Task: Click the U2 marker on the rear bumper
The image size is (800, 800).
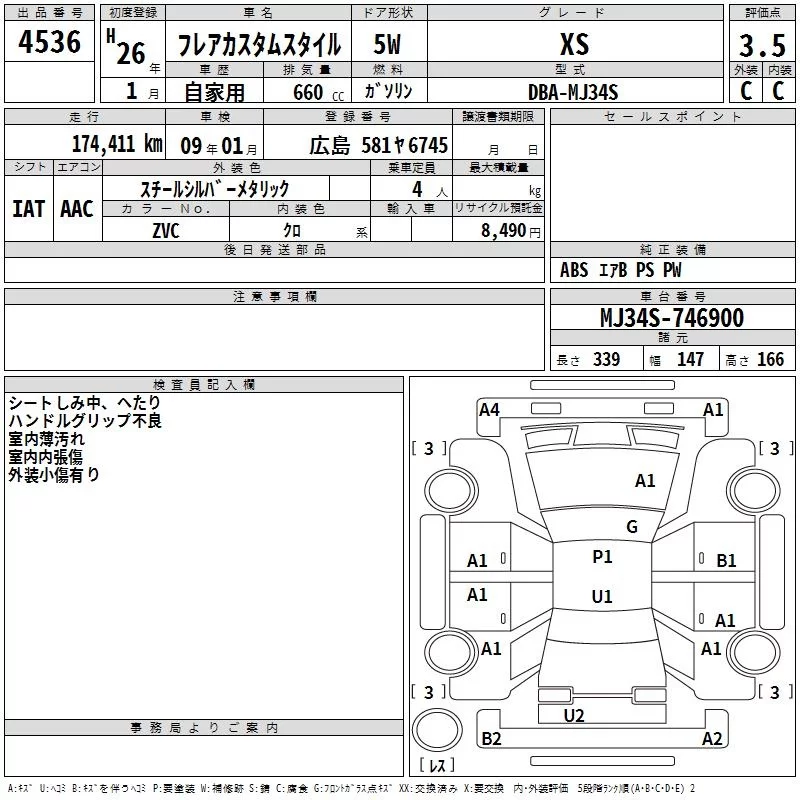Action: pos(574,715)
